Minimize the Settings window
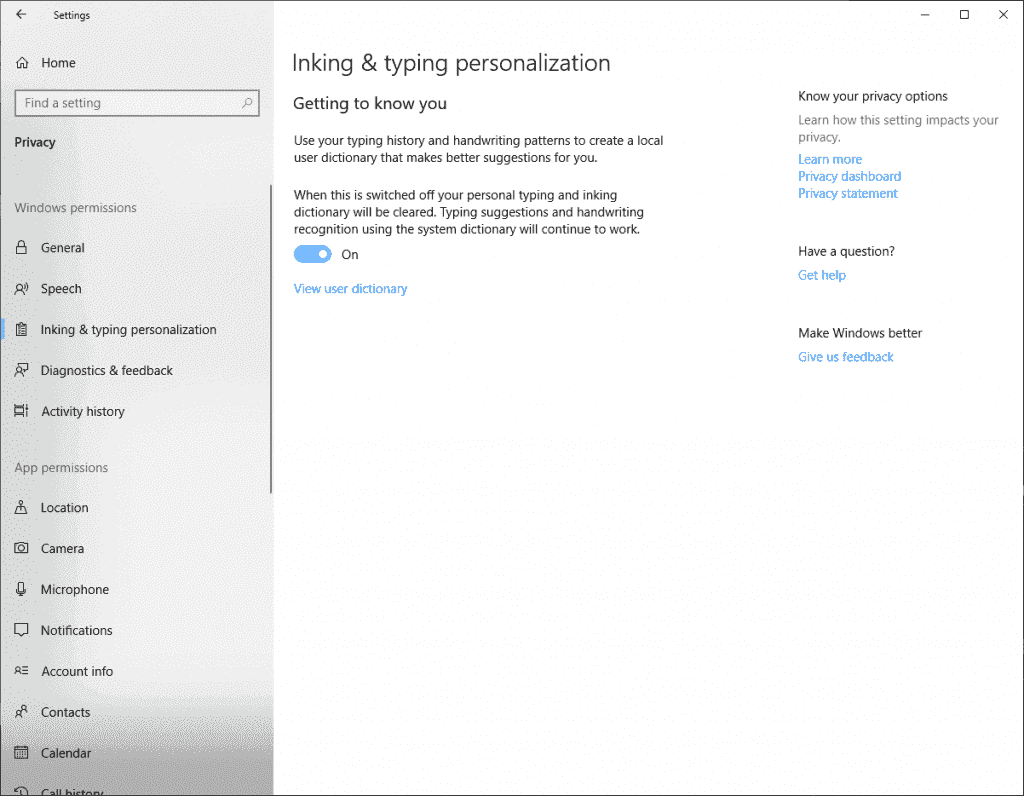Viewport: 1024px width, 796px height. click(925, 14)
